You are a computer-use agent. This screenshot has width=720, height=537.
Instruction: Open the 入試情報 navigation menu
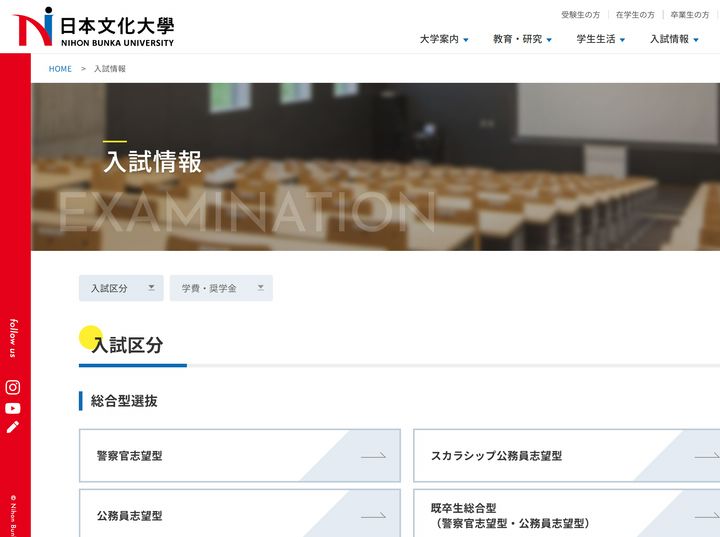[x=674, y=39]
